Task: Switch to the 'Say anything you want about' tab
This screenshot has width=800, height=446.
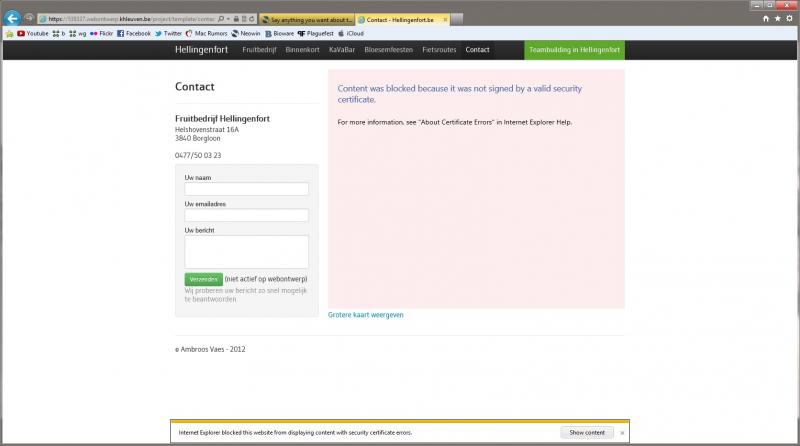Action: coord(307,19)
